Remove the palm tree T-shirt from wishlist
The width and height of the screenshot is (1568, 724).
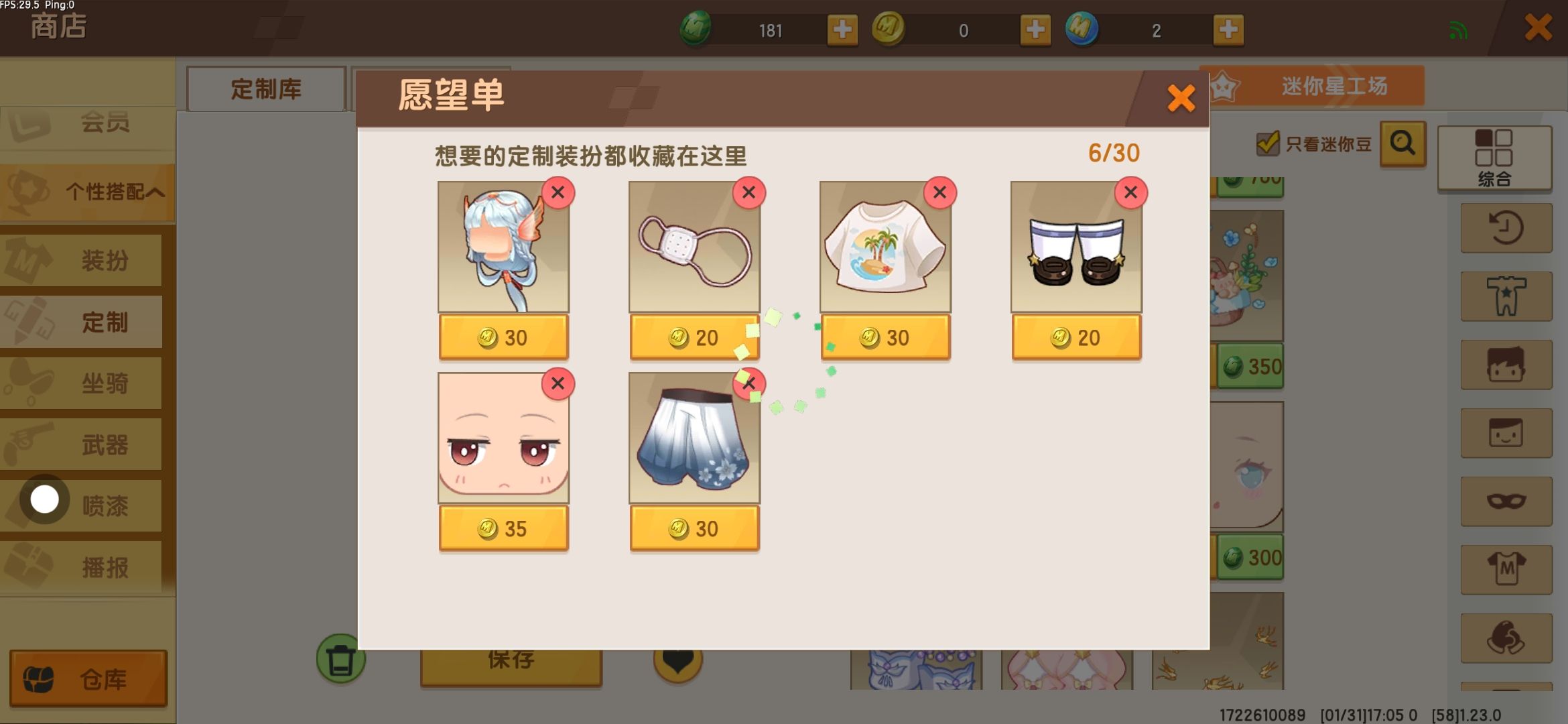pyautogui.click(x=939, y=193)
